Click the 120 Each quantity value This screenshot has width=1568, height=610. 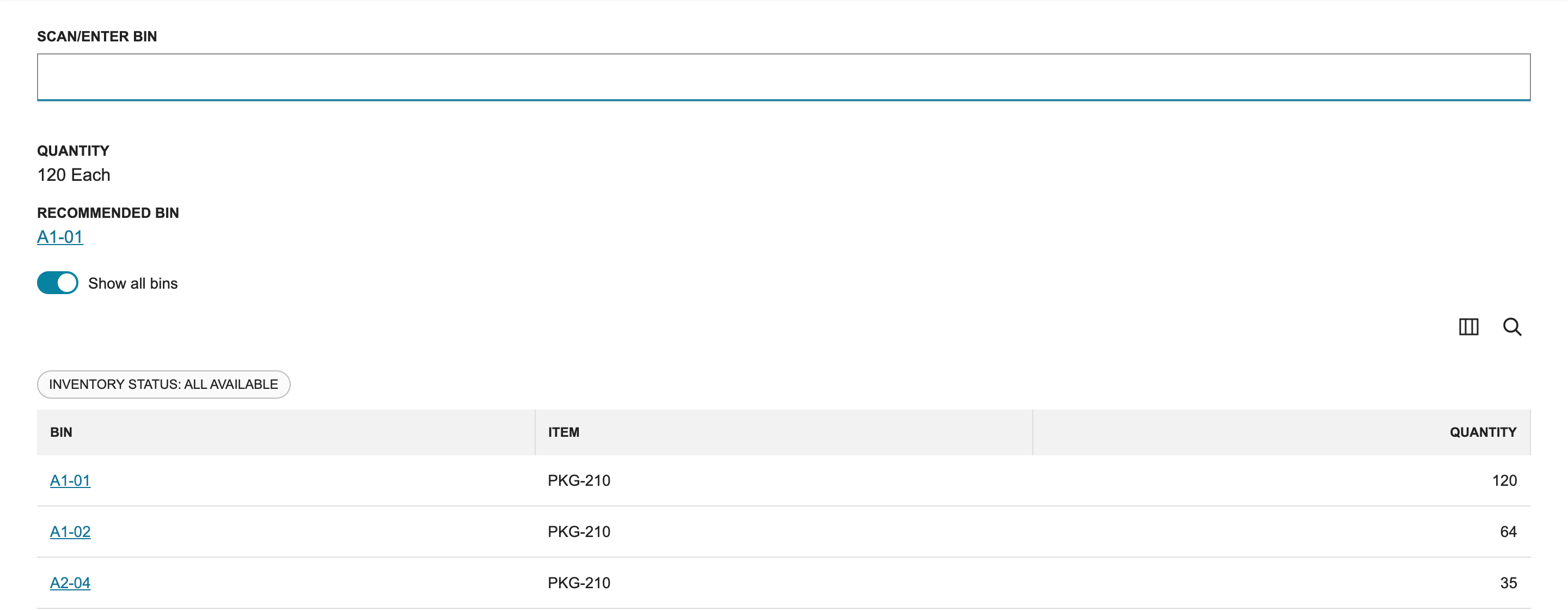pyautogui.click(x=73, y=175)
